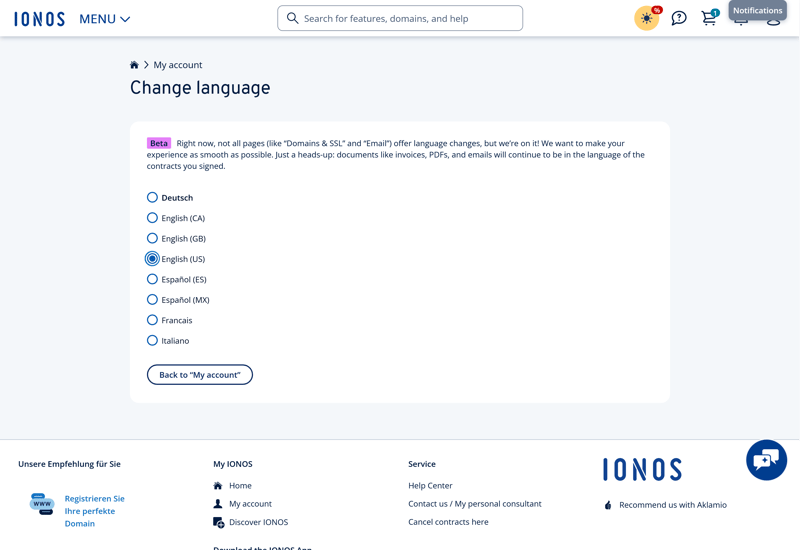Open the live chat bubble
Viewport: 800px width, 550px height.
pyautogui.click(x=766, y=460)
